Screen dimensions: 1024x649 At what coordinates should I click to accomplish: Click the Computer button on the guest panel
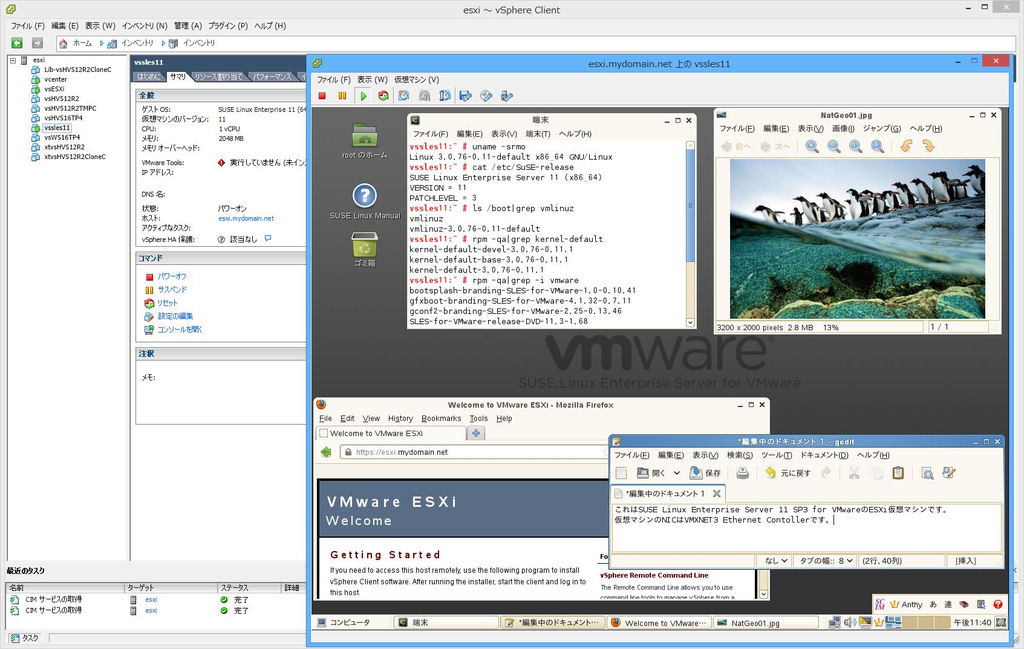coord(344,623)
